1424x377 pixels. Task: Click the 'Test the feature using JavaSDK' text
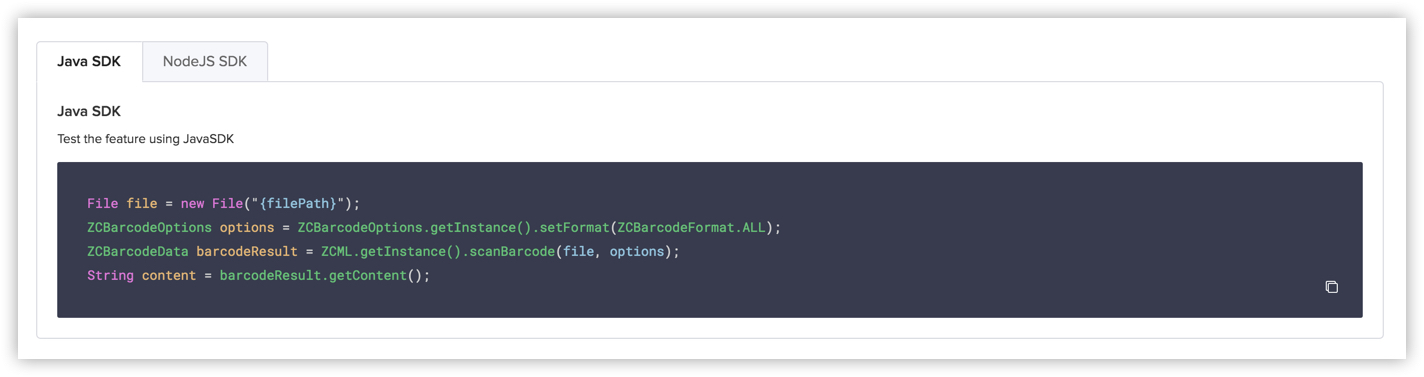click(x=145, y=139)
